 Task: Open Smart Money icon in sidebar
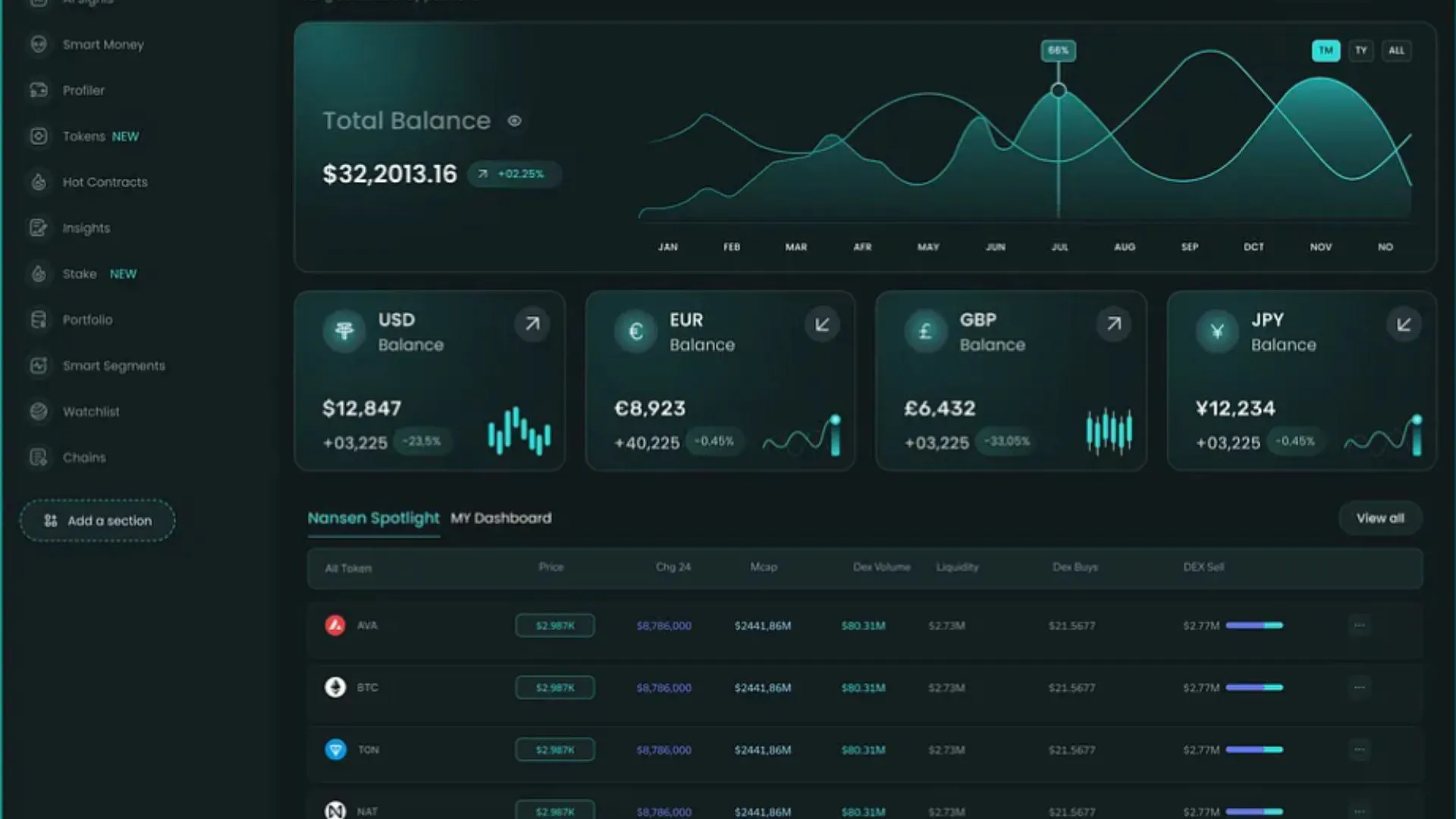click(x=39, y=44)
